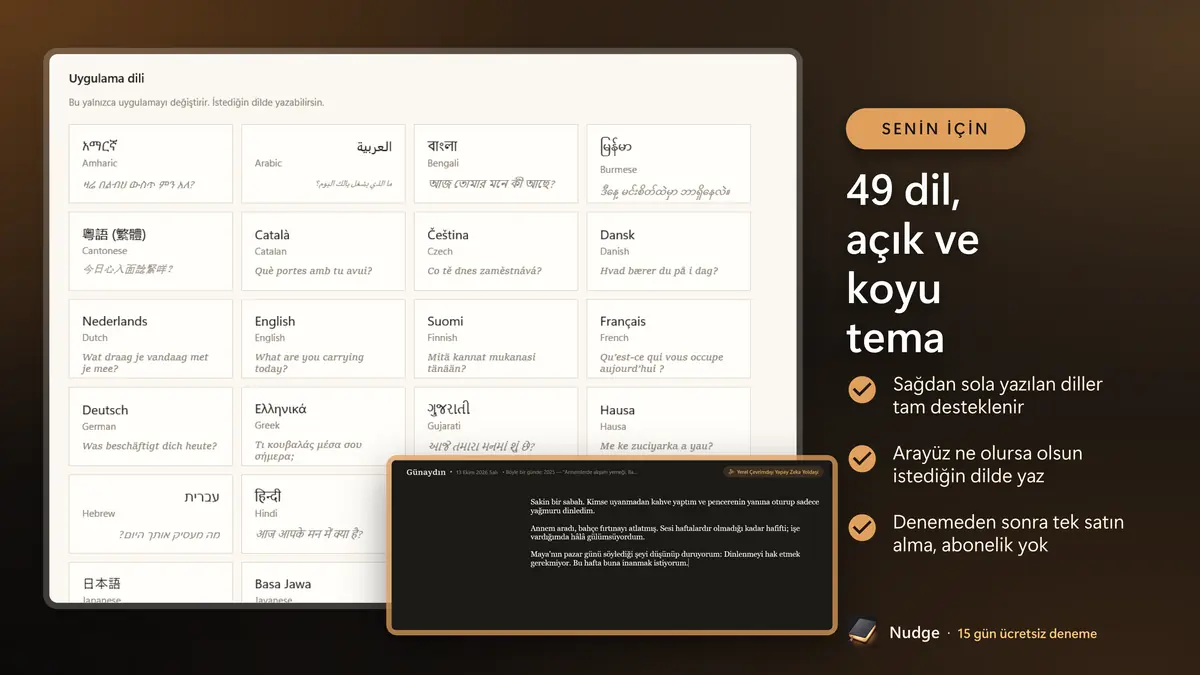1200x675 pixels.
Task: Select the Hindi language card
Action: pos(314,514)
